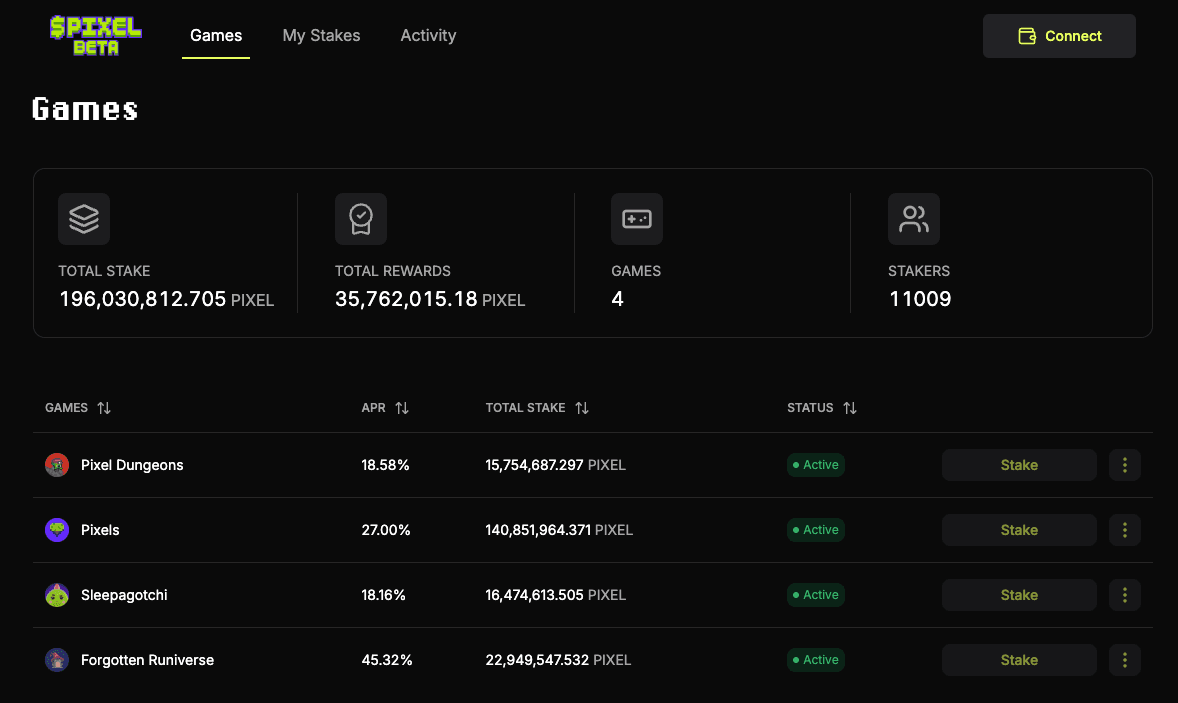Screen dimensions: 1178x703
Task: Click the Pixels game avatar icon
Action: [57, 530]
